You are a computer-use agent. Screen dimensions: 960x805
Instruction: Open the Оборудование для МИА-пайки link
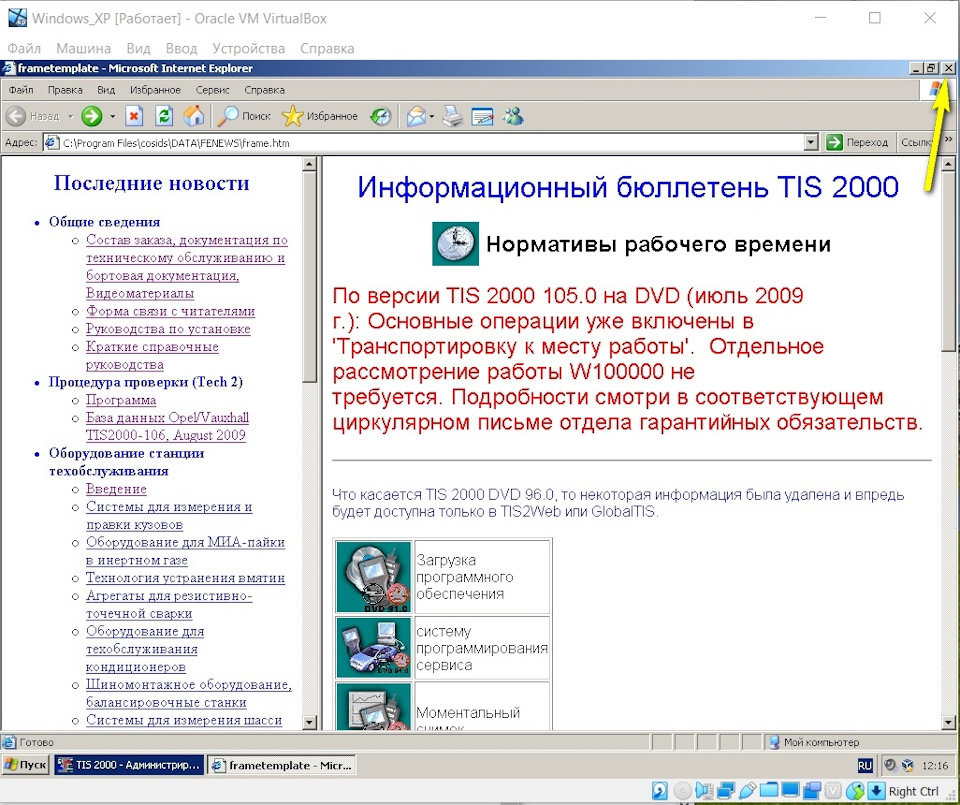(186, 551)
